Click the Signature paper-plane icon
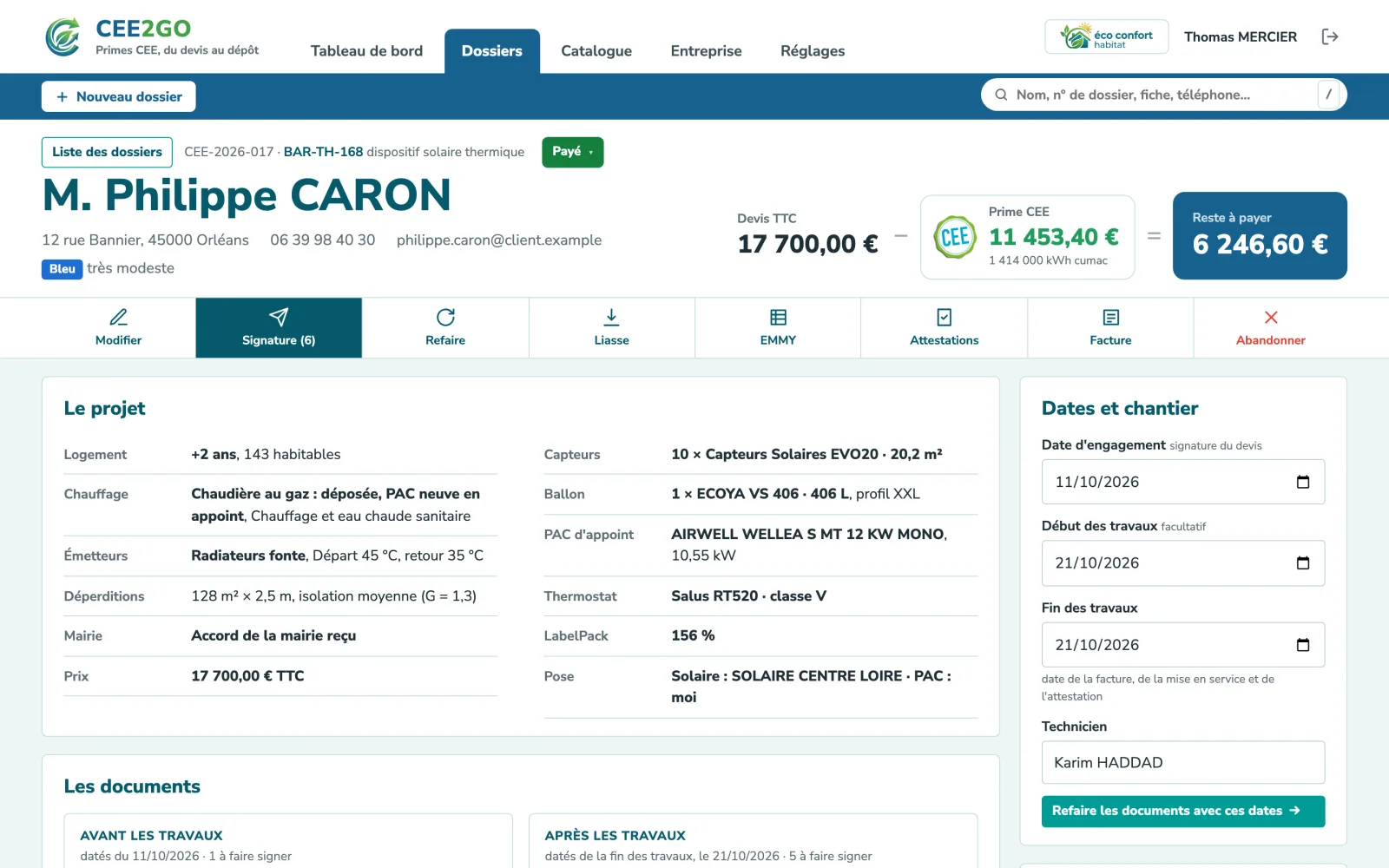 tap(279, 317)
